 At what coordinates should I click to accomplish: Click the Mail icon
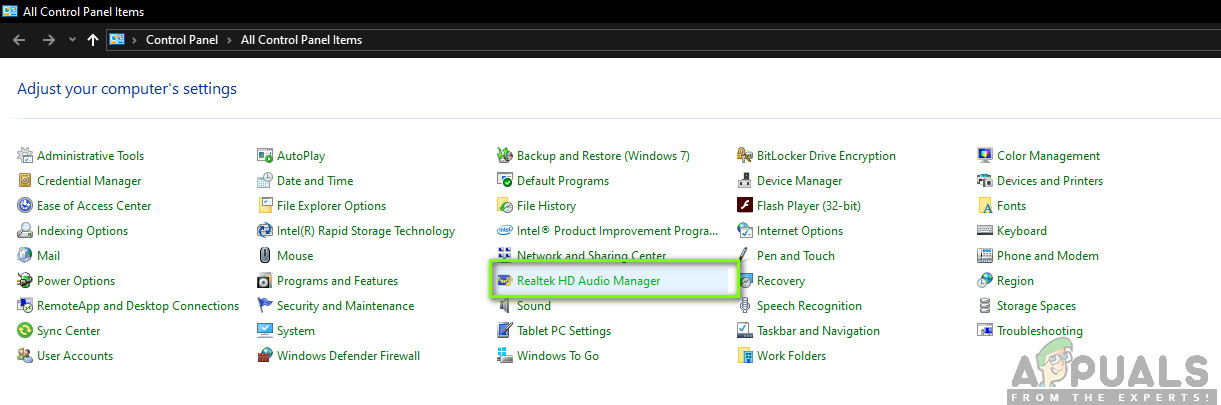(x=25, y=256)
